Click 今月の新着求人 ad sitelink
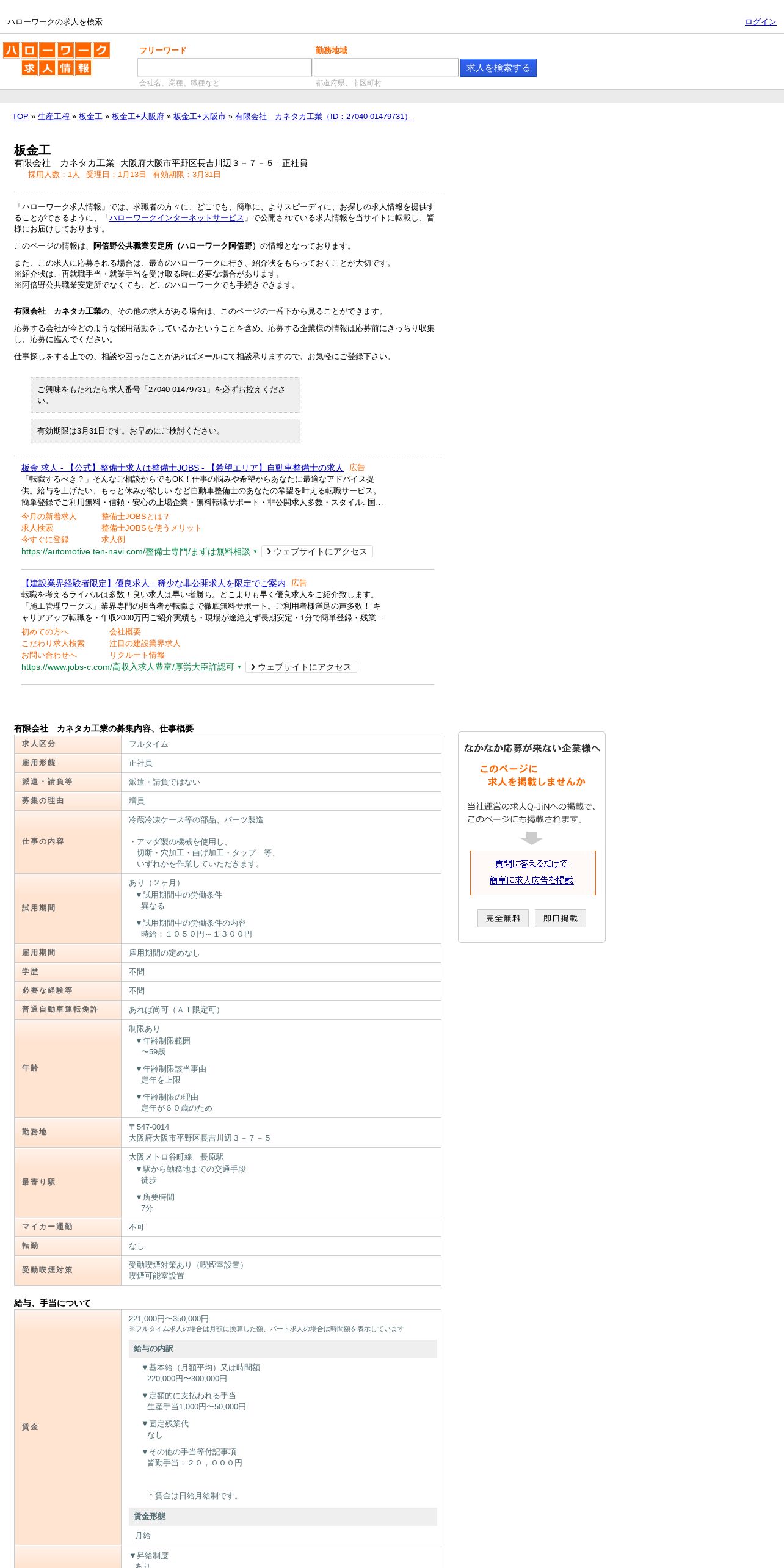 (x=49, y=517)
